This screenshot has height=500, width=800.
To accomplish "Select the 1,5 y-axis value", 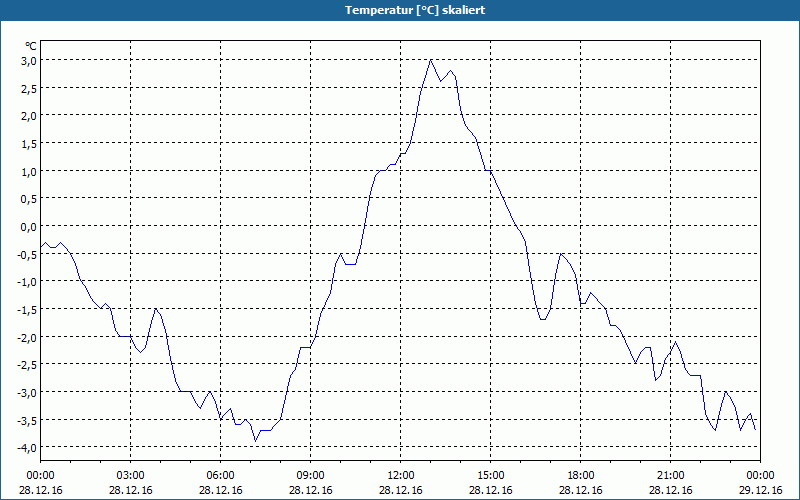I will tap(28, 144).
